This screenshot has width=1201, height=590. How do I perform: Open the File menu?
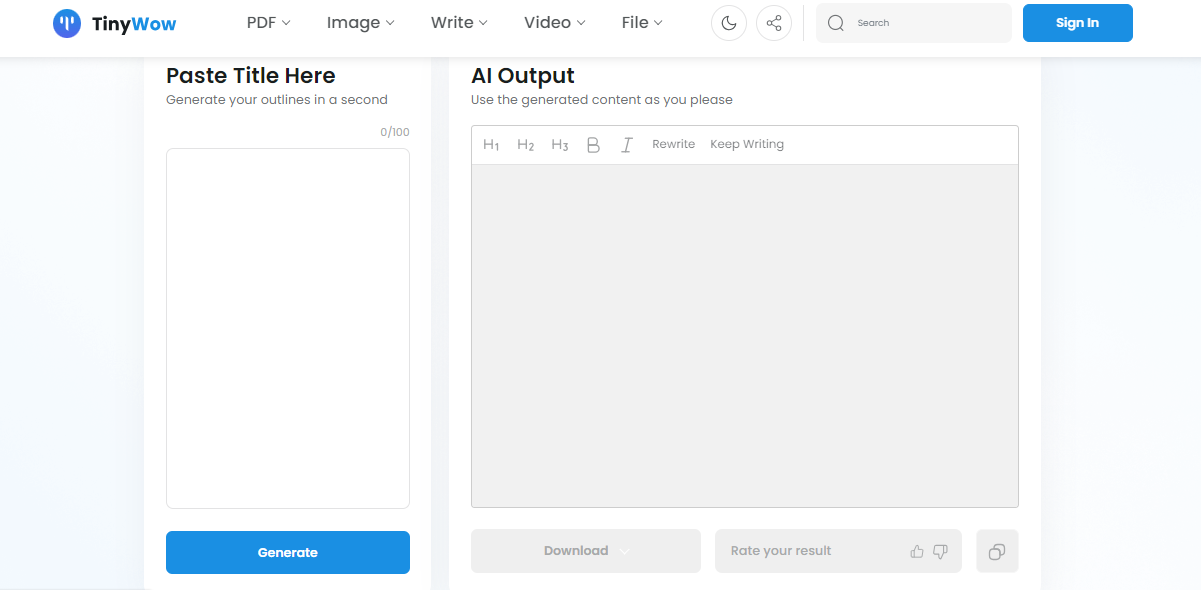642,22
